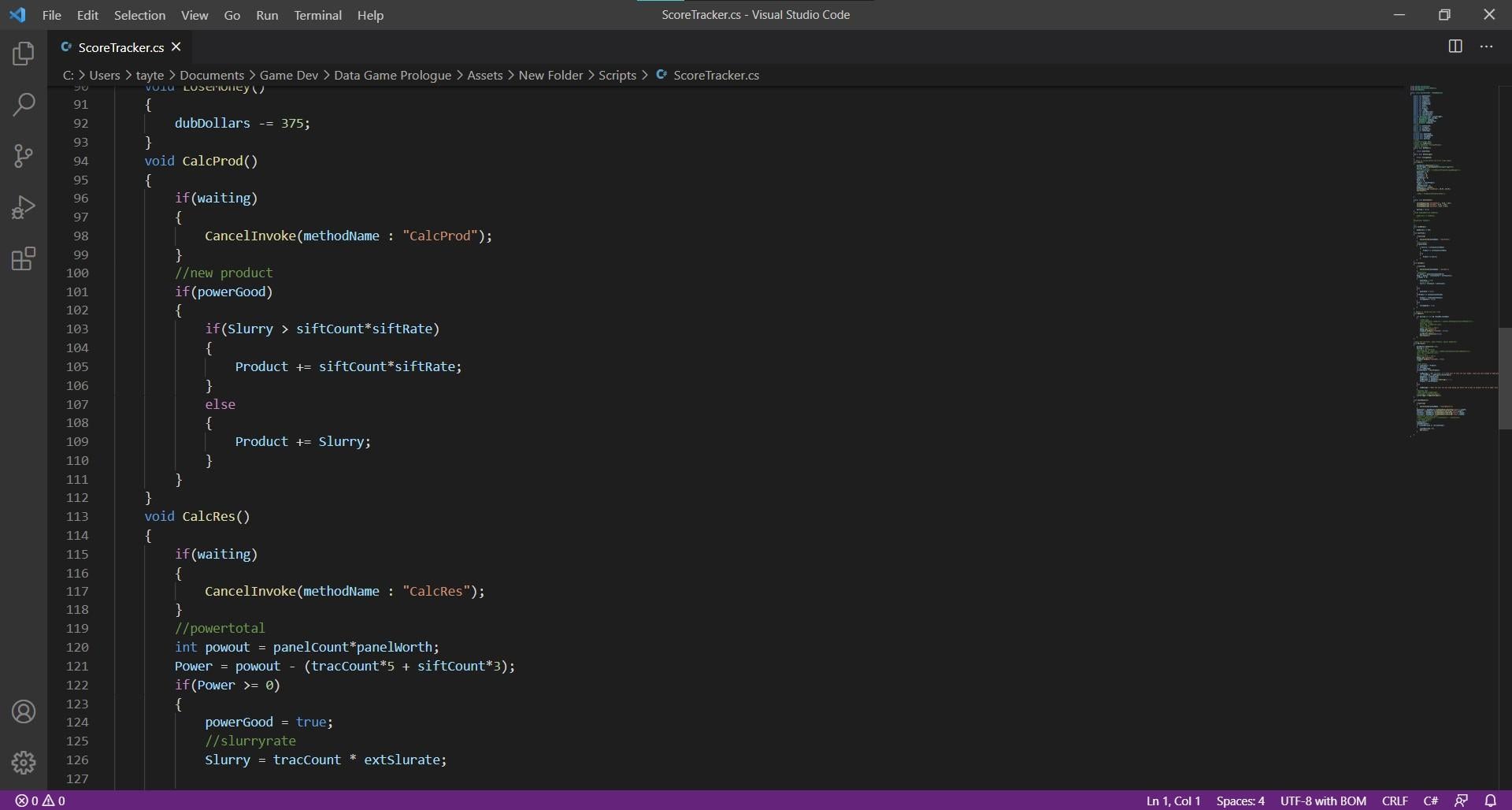Click the '//new product' comment
The image size is (1512, 810).
tap(224, 273)
